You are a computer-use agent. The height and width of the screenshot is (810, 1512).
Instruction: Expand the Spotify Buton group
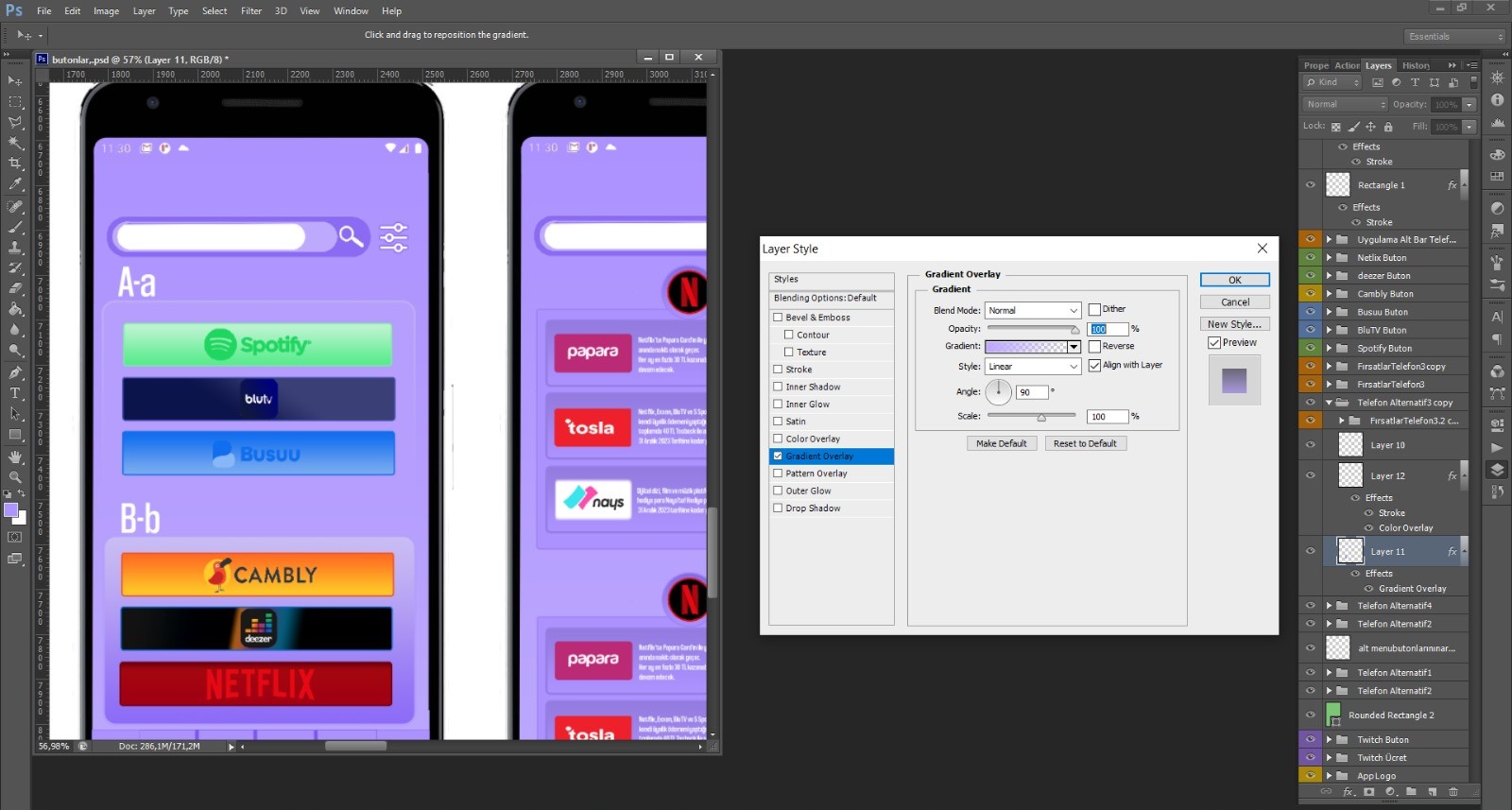1329,348
